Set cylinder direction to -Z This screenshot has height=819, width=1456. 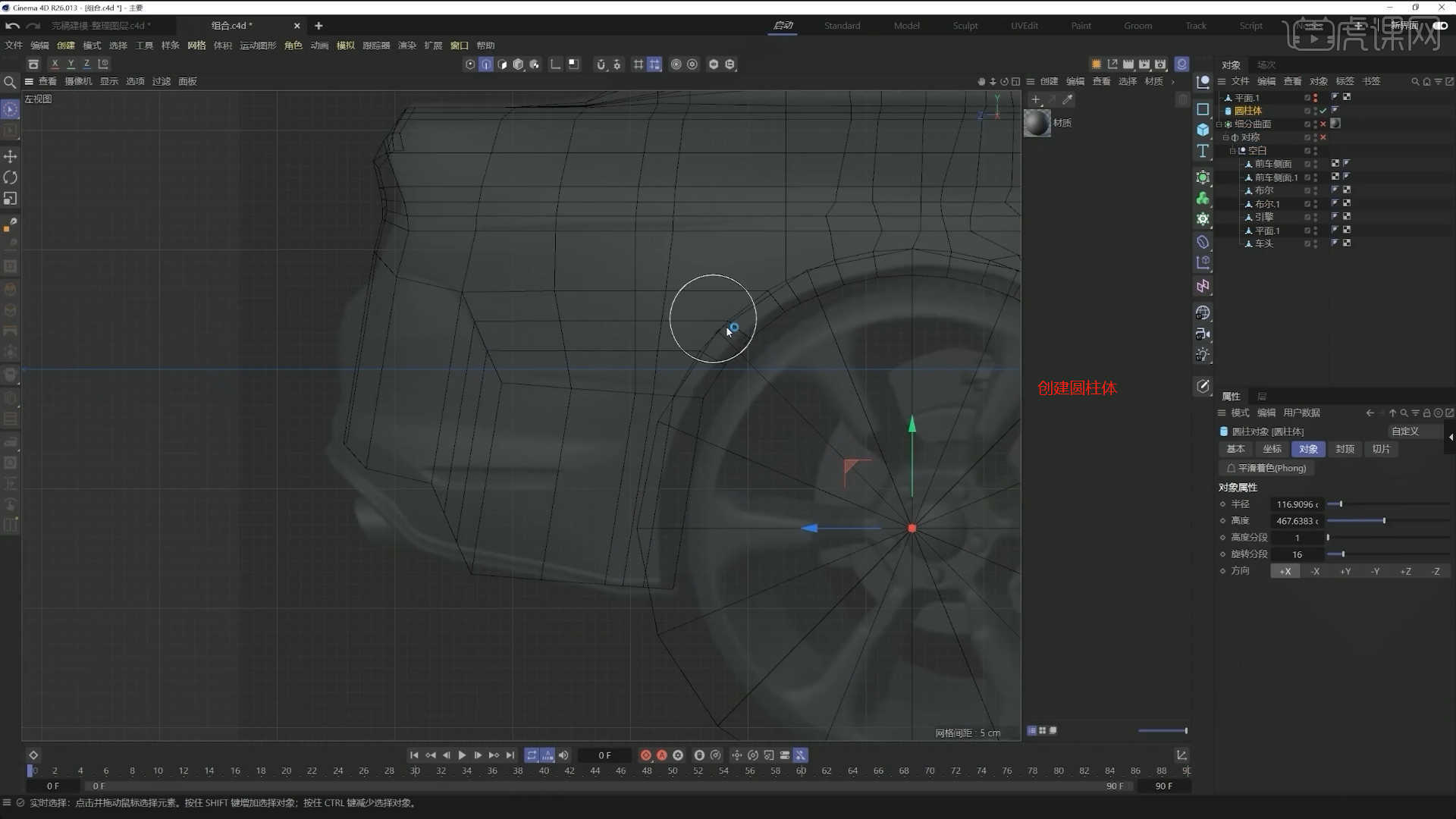[1436, 572]
